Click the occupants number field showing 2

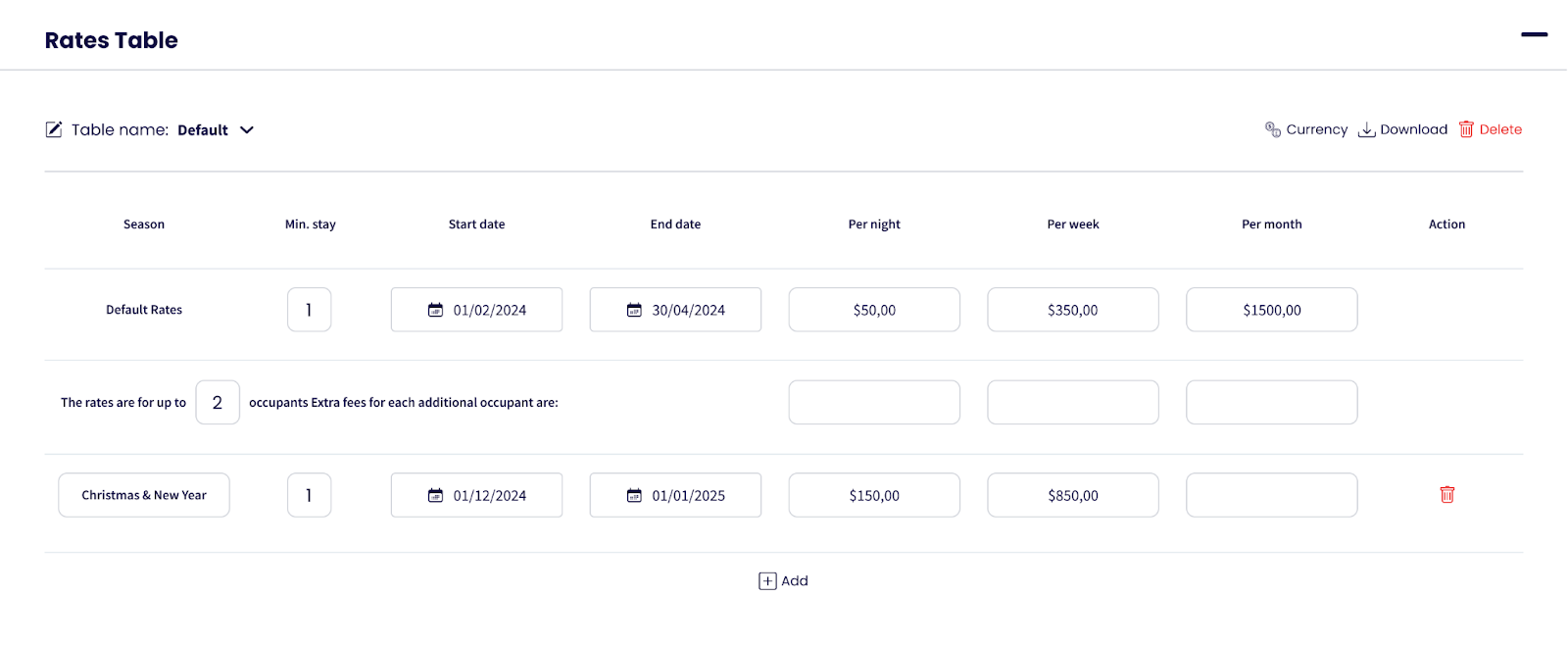tap(218, 403)
